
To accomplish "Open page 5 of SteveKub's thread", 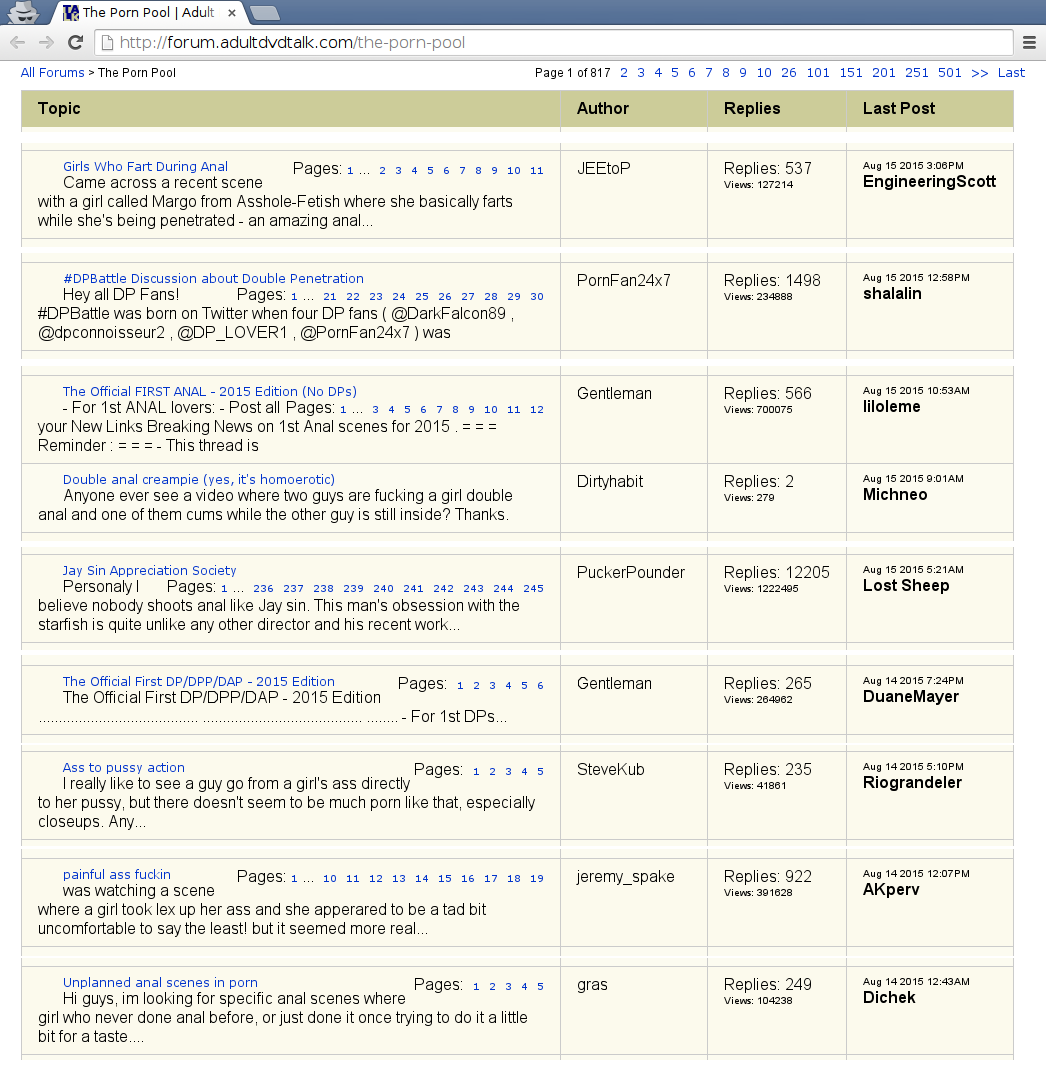I will 540,772.
